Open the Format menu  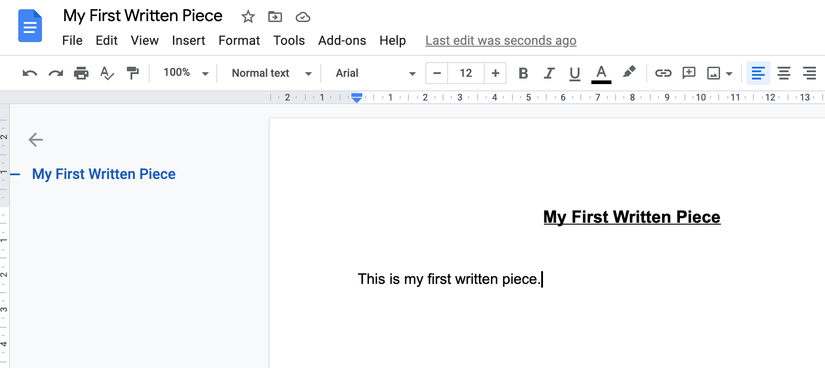pos(239,41)
